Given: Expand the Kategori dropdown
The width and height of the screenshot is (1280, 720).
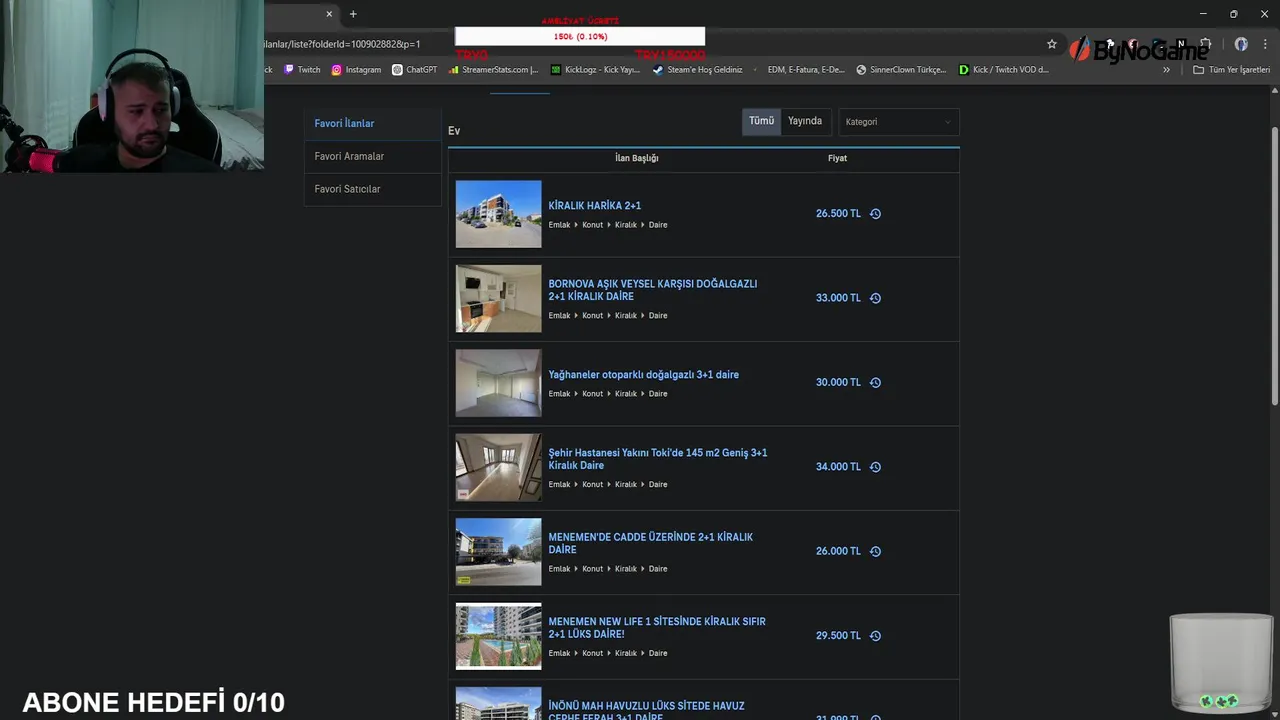Looking at the screenshot, I should coord(898,122).
